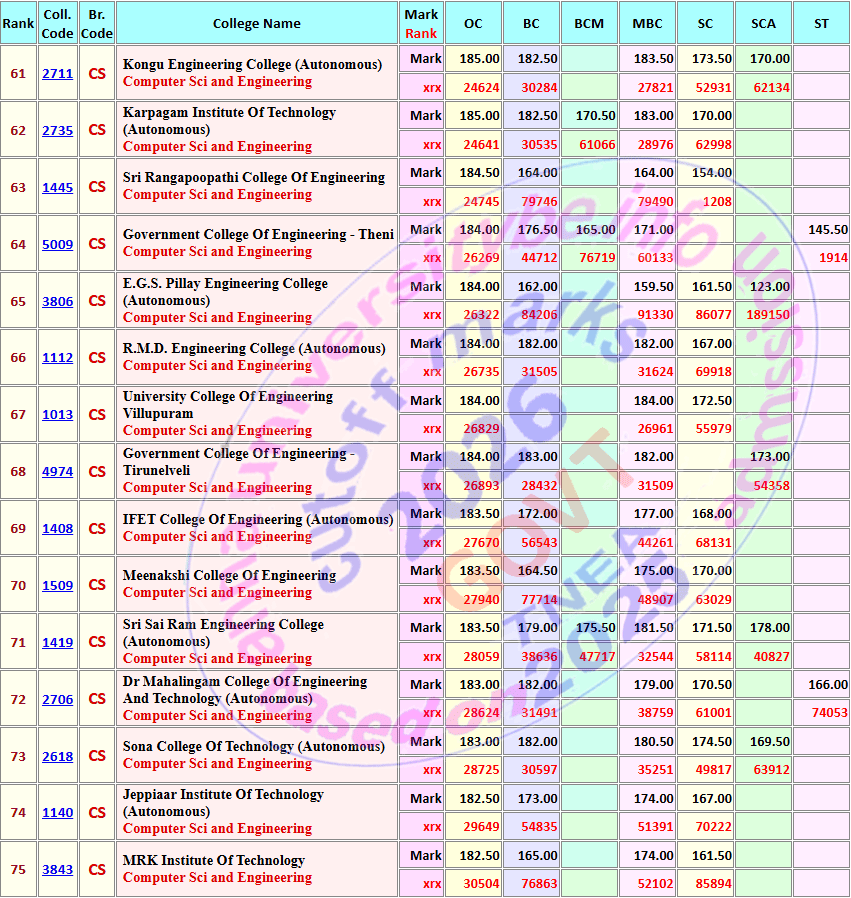Open R.M.D. Engineering code 1112 link
851x898 pixels.
57,357
